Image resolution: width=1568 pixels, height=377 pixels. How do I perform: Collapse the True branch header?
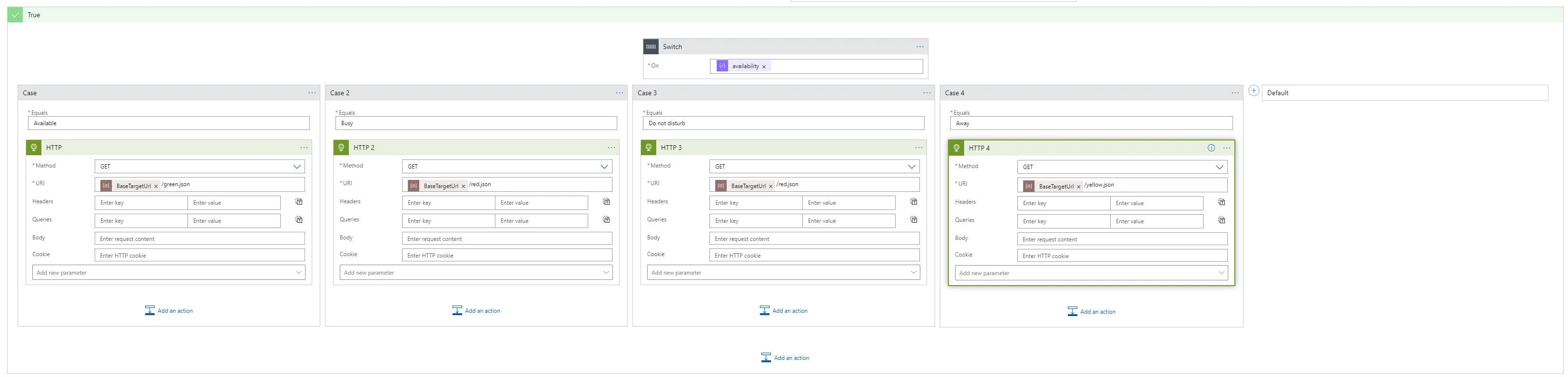pos(785,15)
